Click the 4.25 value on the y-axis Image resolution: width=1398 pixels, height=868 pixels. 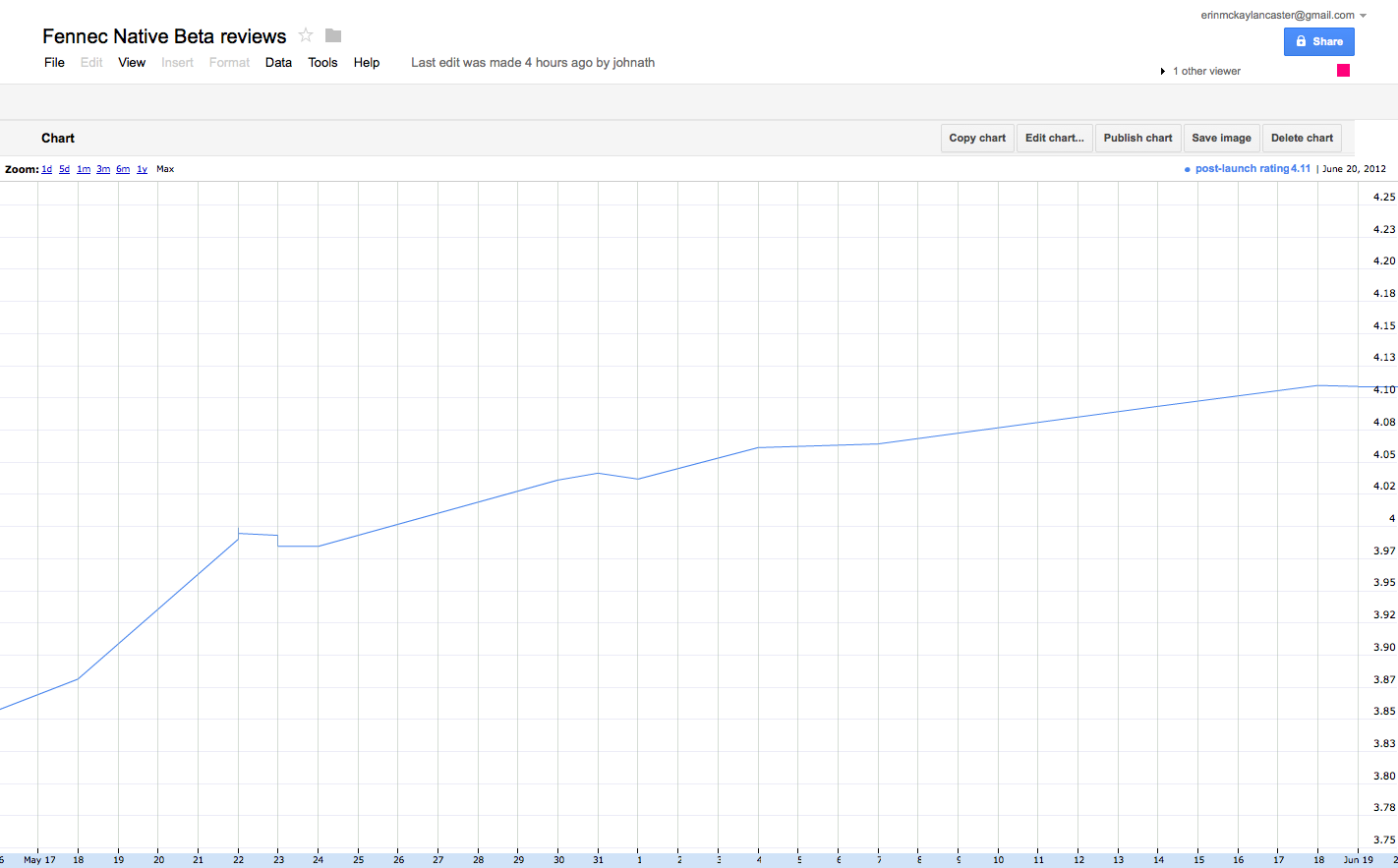click(x=1384, y=197)
